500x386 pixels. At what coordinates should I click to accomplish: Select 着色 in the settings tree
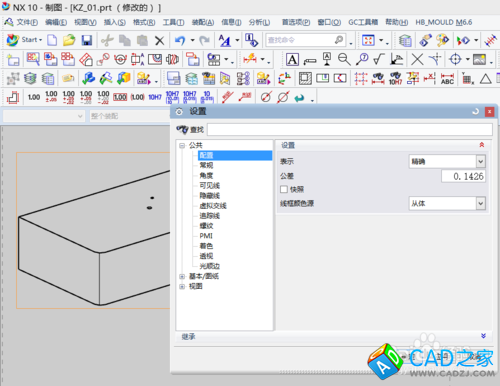206,246
